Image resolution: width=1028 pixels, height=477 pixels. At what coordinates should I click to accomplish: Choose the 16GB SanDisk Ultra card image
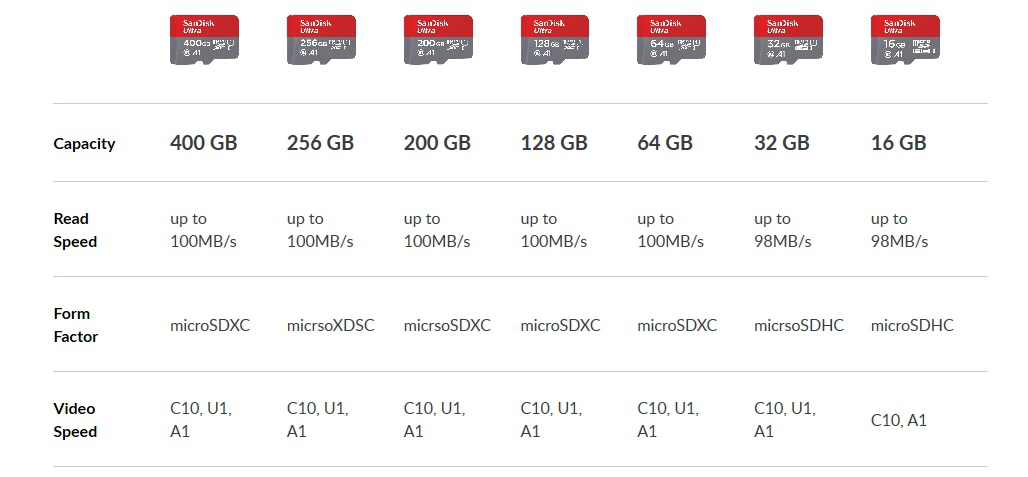[905, 40]
